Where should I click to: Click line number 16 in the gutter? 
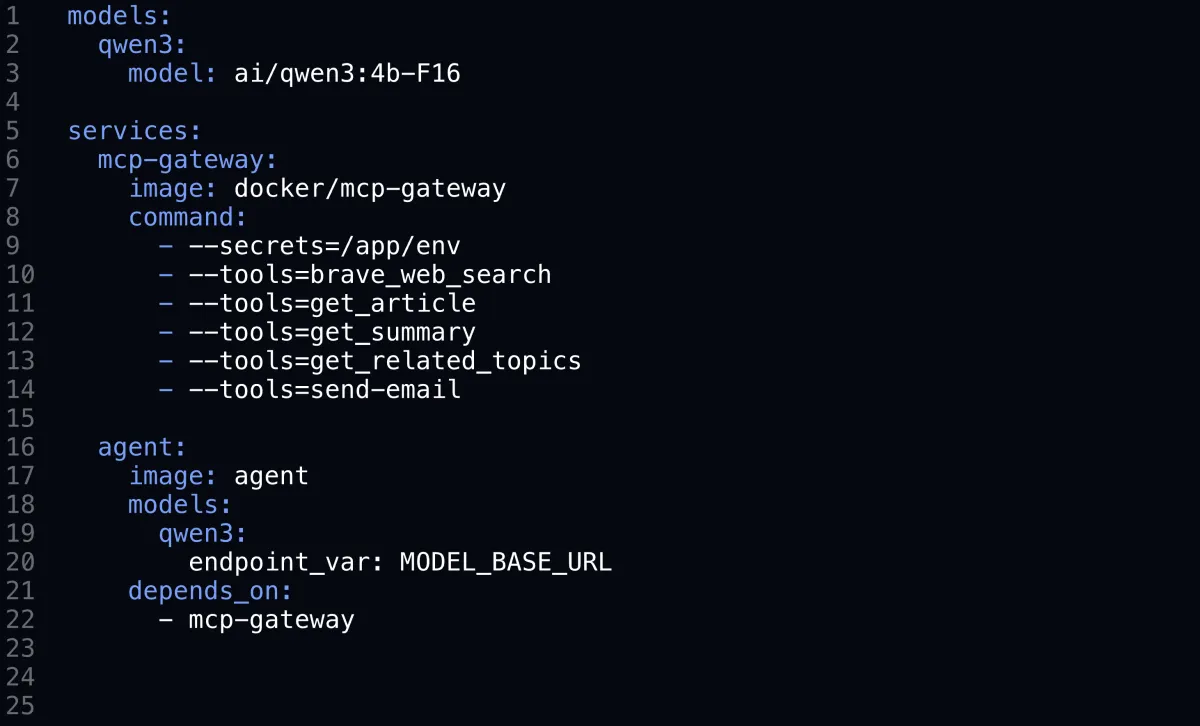click(20, 447)
